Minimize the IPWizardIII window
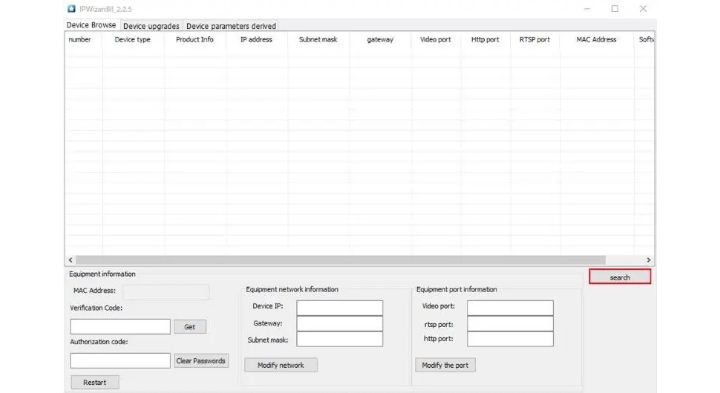The height and width of the screenshot is (393, 720). [587, 9]
